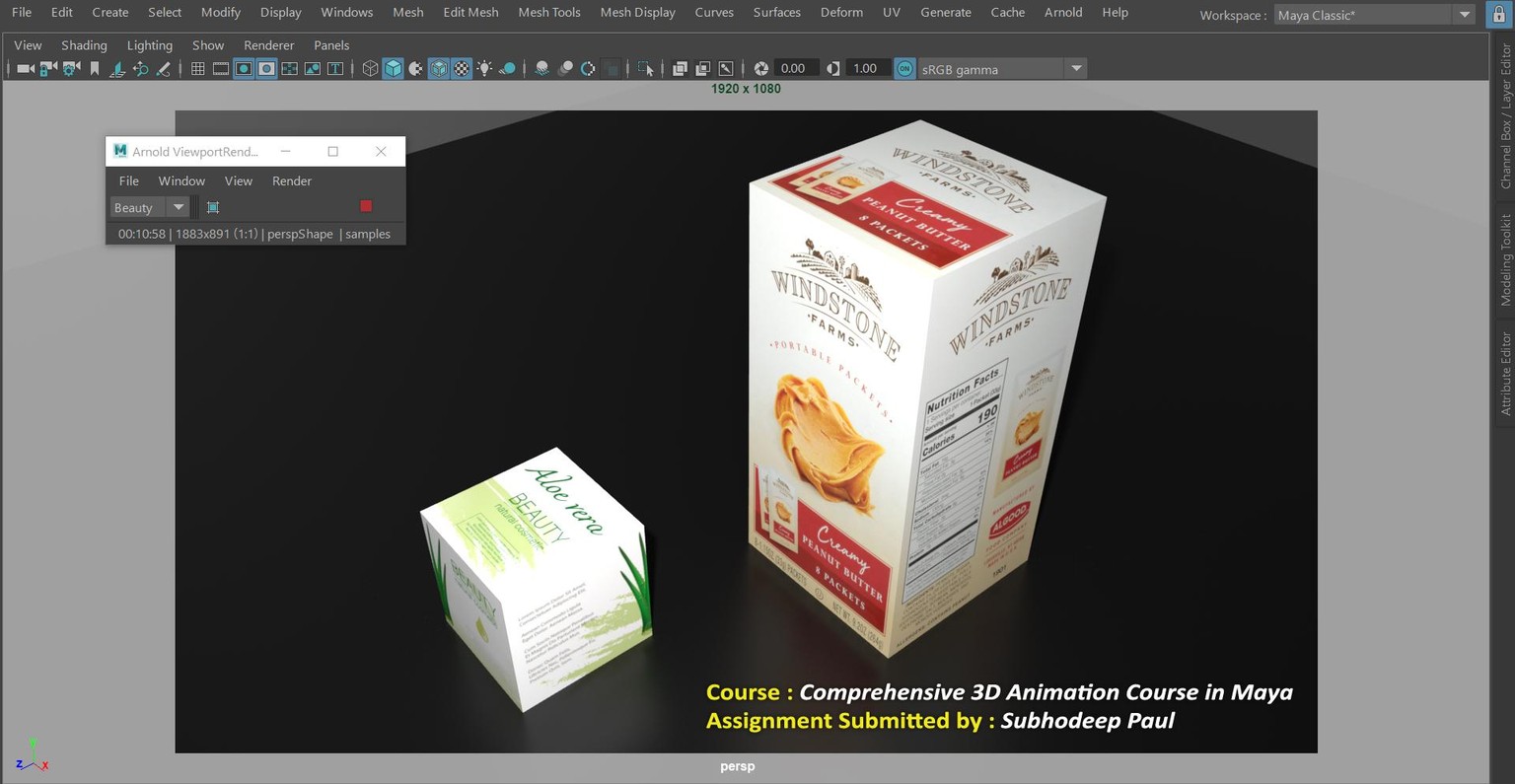Image resolution: width=1515 pixels, height=784 pixels.
Task: Open the sRGB gamma view transform dropdown
Action: click(1002, 69)
